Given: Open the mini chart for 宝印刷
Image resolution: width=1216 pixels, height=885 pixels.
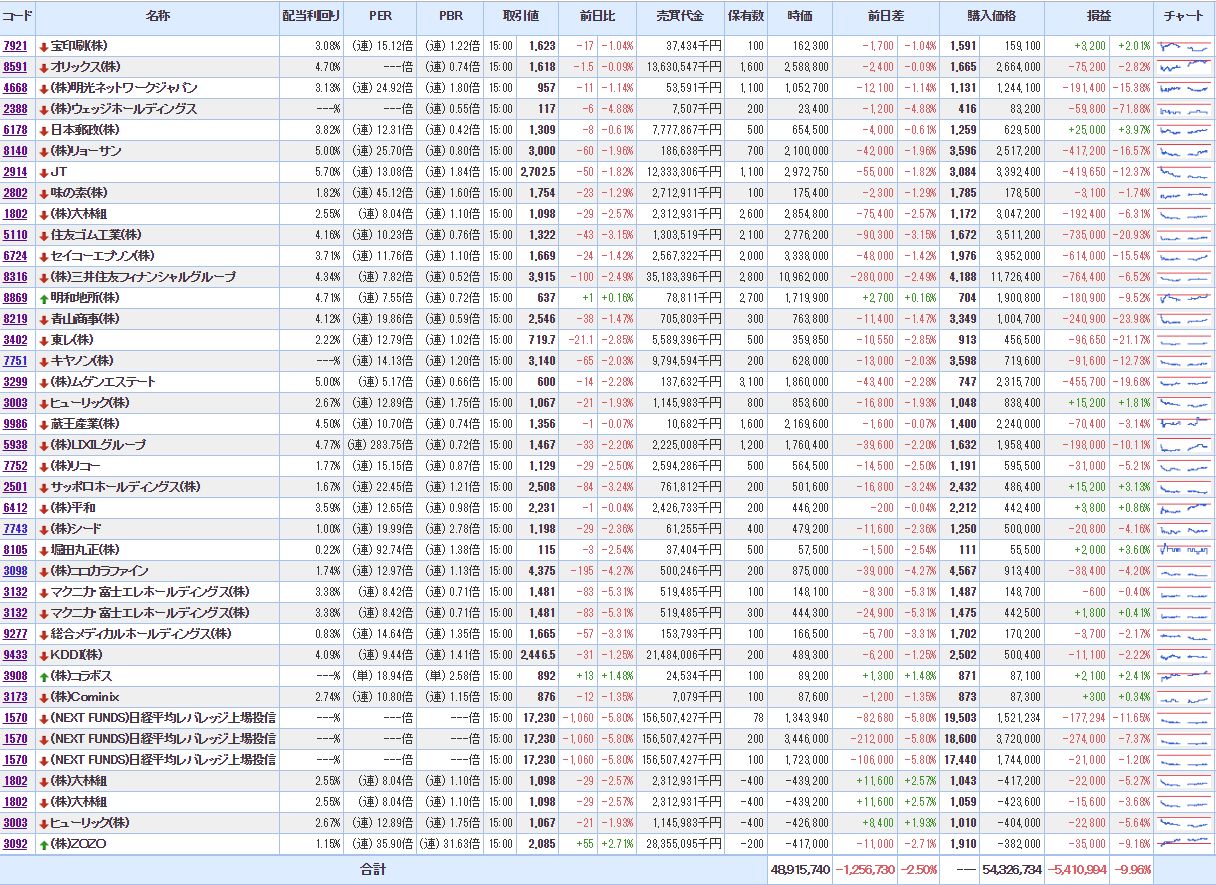Looking at the screenshot, I should point(1183,46).
